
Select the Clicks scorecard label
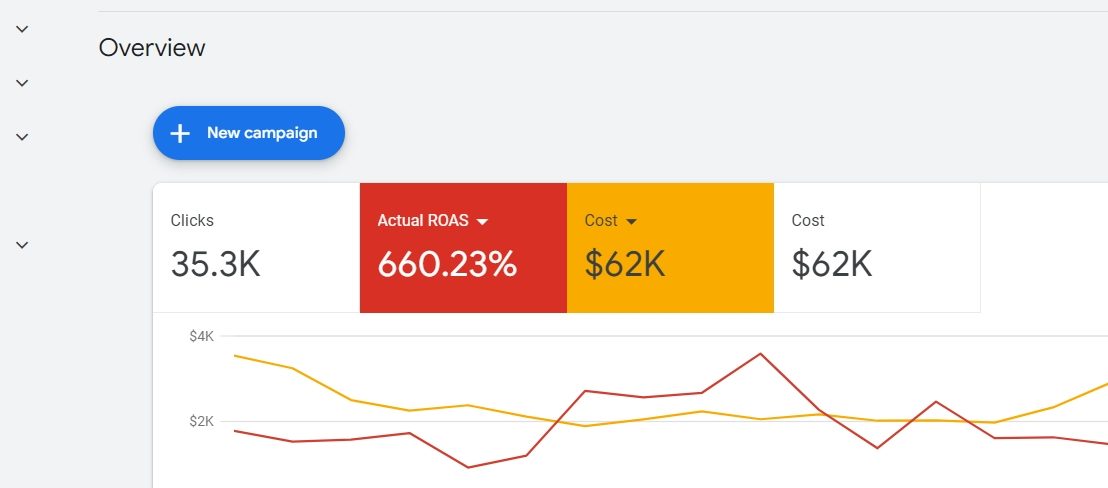coord(192,221)
